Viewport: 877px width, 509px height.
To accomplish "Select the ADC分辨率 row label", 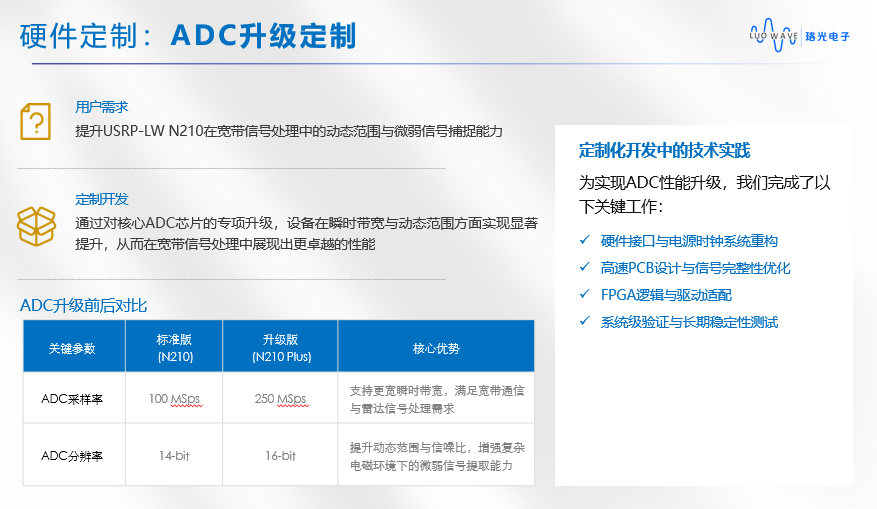I will (74, 455).
